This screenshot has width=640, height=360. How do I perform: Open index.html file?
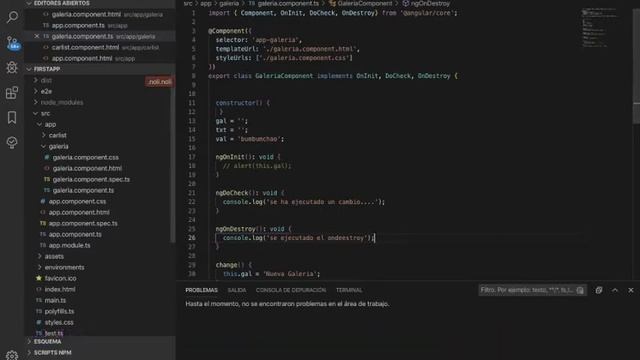tap(60, 289)
